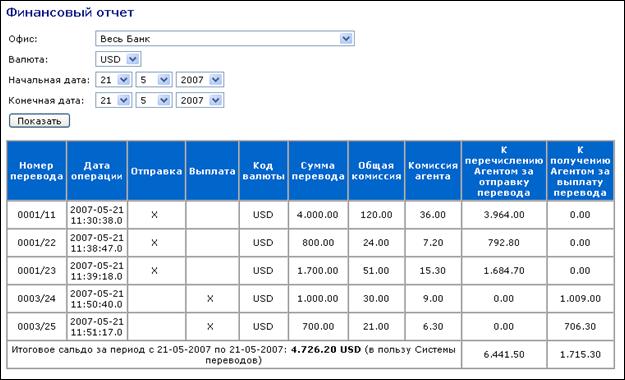The width and height of the screenshot is (625, 380).
Task: Click the Номер перевода column header
Action: click(x=37, y=171)
